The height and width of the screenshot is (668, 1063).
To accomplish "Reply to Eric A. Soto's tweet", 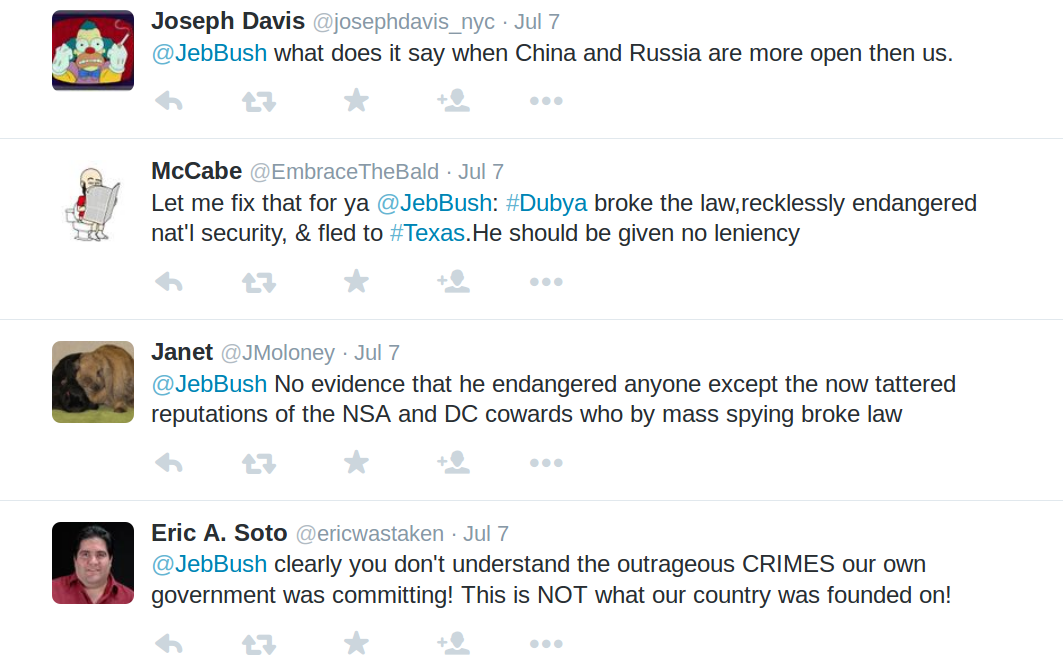I will (169, 644).
